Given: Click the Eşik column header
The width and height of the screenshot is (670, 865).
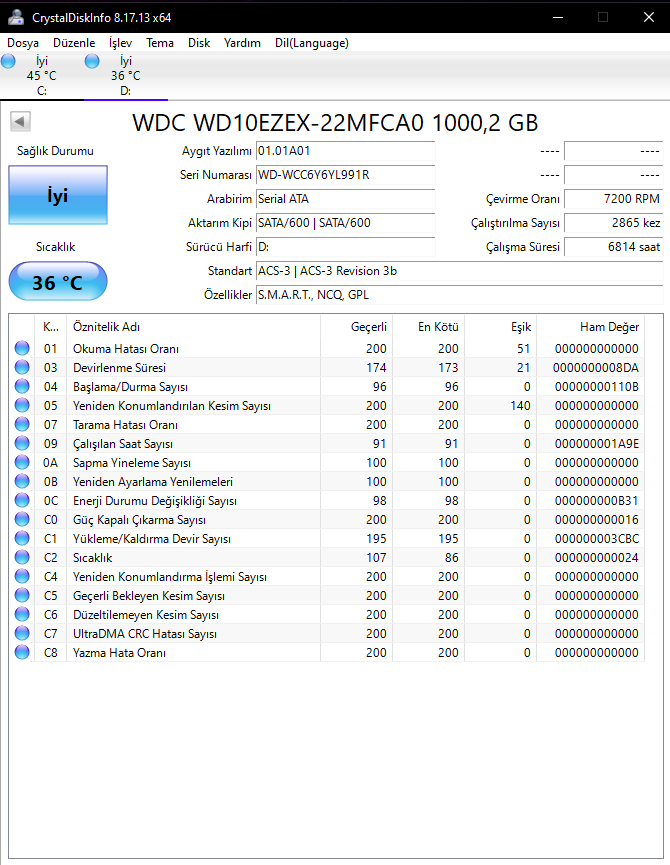Looking at the screenshot, I should coord(501,327).
